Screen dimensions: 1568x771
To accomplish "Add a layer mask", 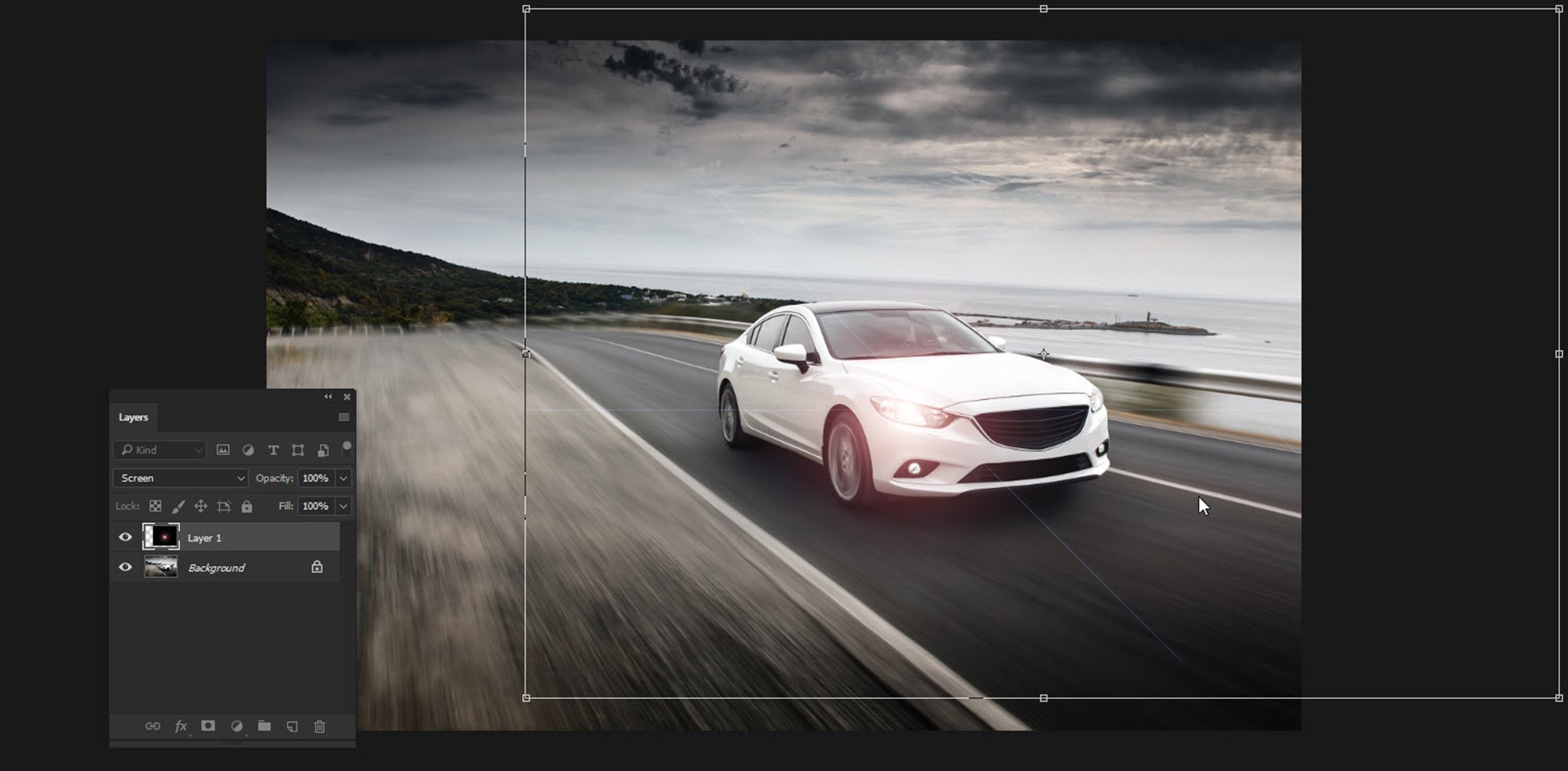I will 208,726.
